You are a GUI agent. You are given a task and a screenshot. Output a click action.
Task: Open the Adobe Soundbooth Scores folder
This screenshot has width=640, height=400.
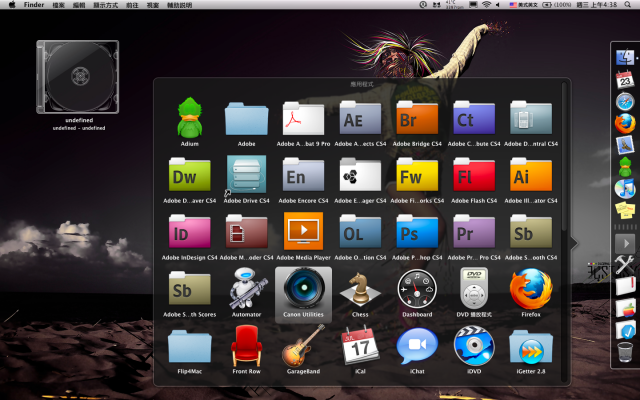(x=189, y=289)
